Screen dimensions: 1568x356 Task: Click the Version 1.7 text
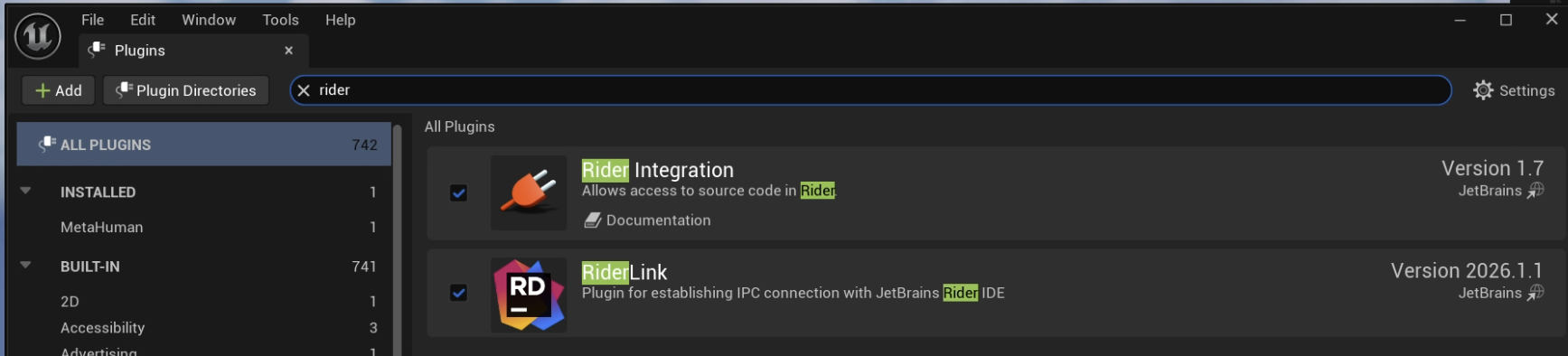point(1492,169)
